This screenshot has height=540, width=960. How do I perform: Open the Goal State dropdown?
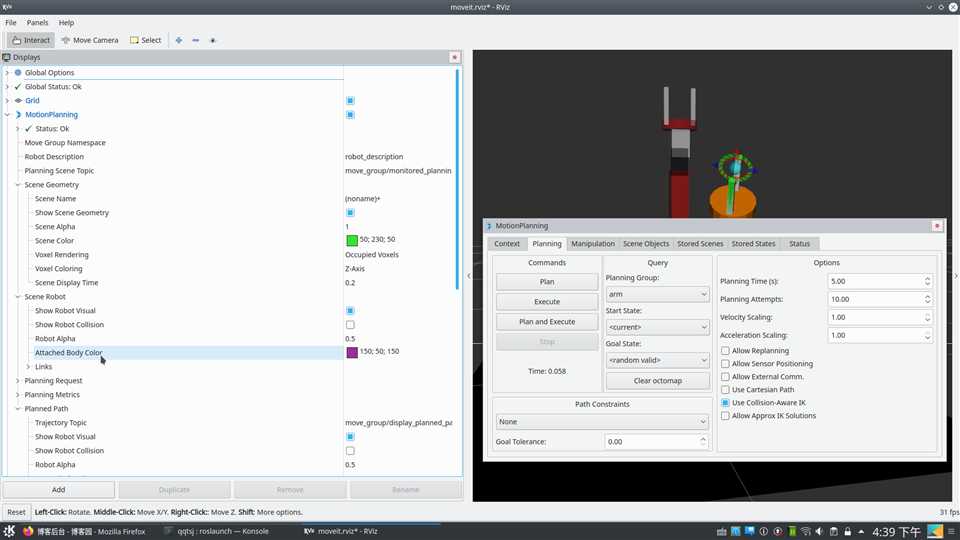pyautogui.click(x=658, y=360)
